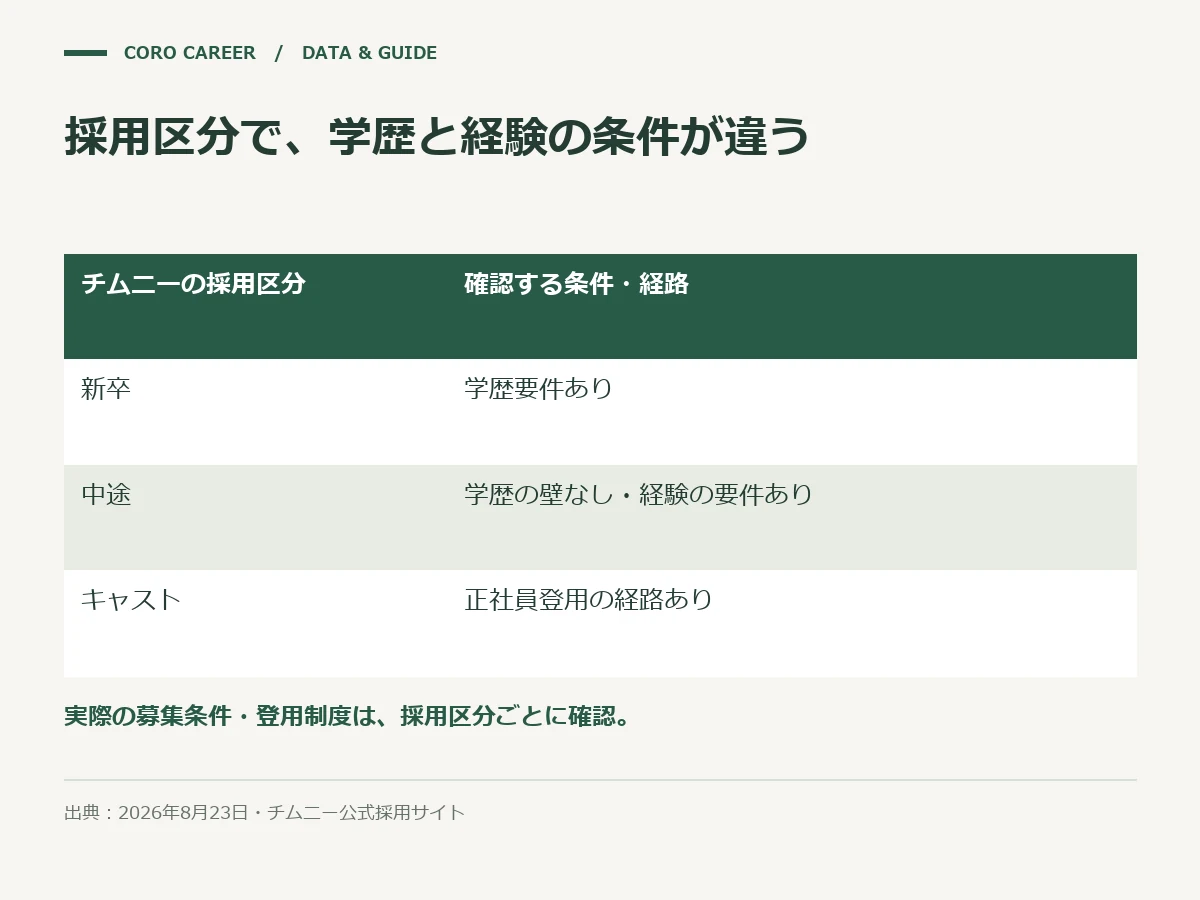Click the cell 学歴の壁なし・経験の要件あり

(639, 495)
